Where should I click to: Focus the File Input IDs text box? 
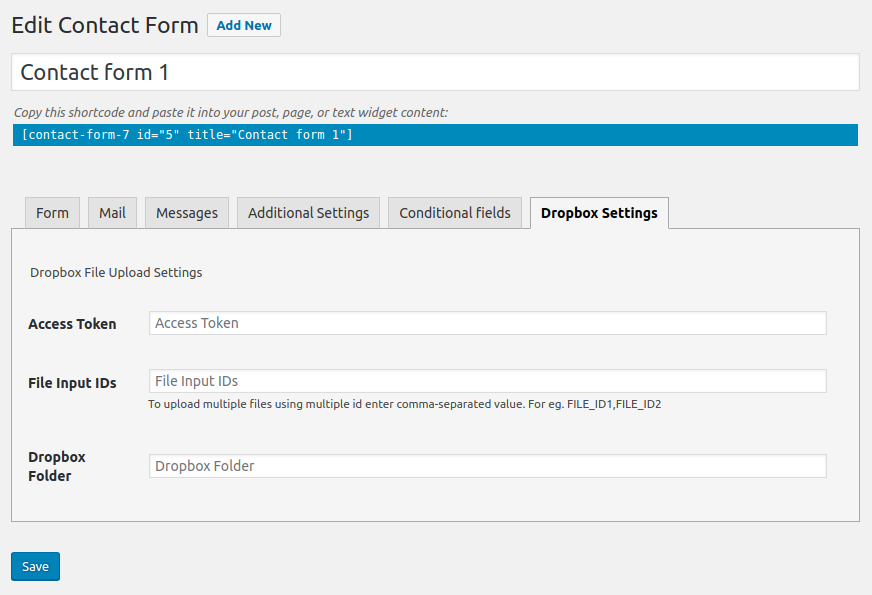click(487, 381)
